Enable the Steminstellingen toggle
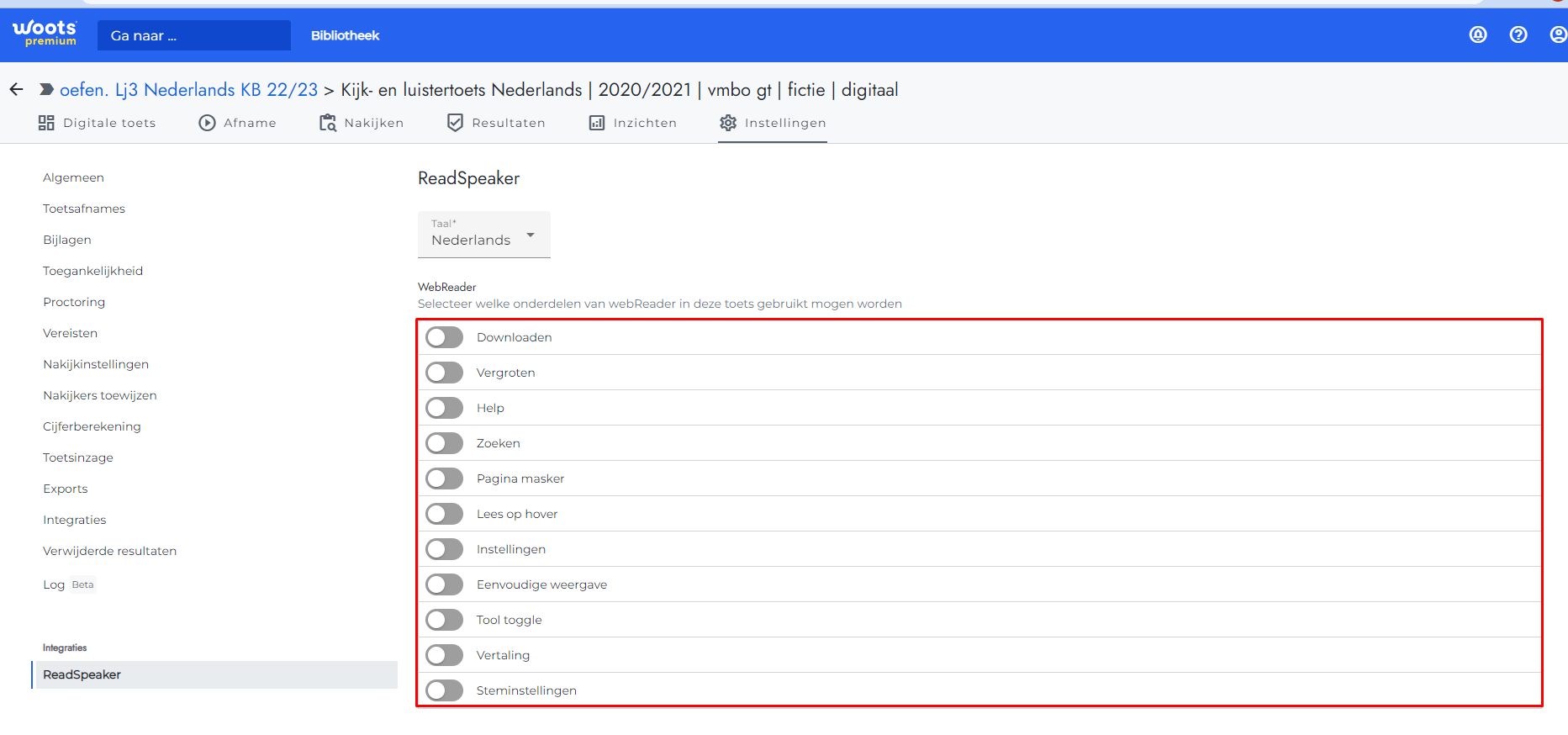The image size is (1568, 735). 444,690
